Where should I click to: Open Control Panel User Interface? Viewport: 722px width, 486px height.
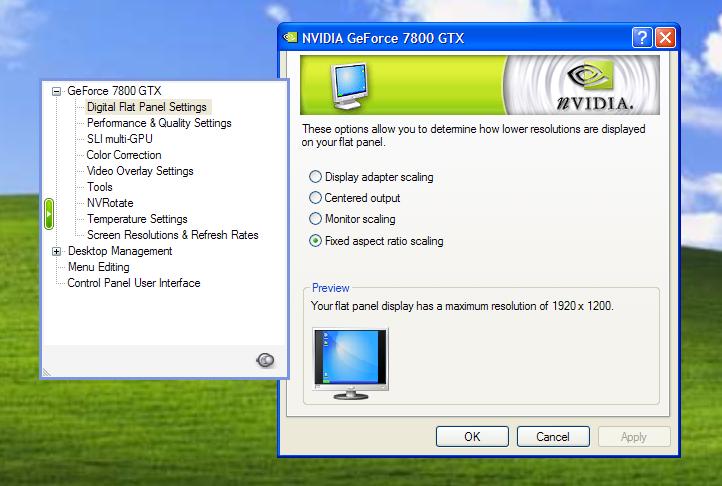point(134,283)
